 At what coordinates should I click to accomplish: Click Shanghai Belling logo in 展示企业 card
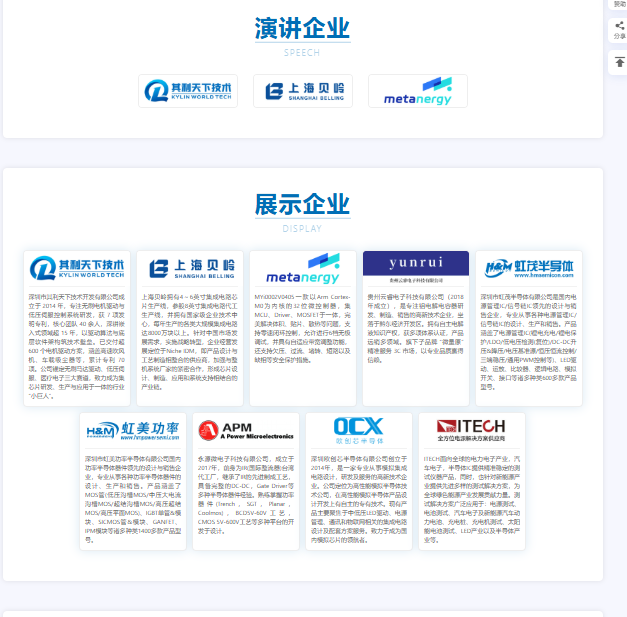point(191,269)
